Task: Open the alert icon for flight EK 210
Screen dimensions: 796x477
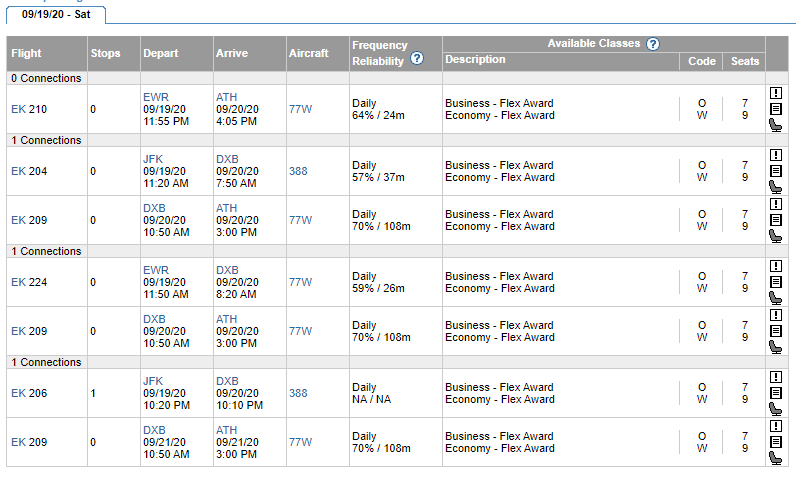Action: (x=775, y=94)
